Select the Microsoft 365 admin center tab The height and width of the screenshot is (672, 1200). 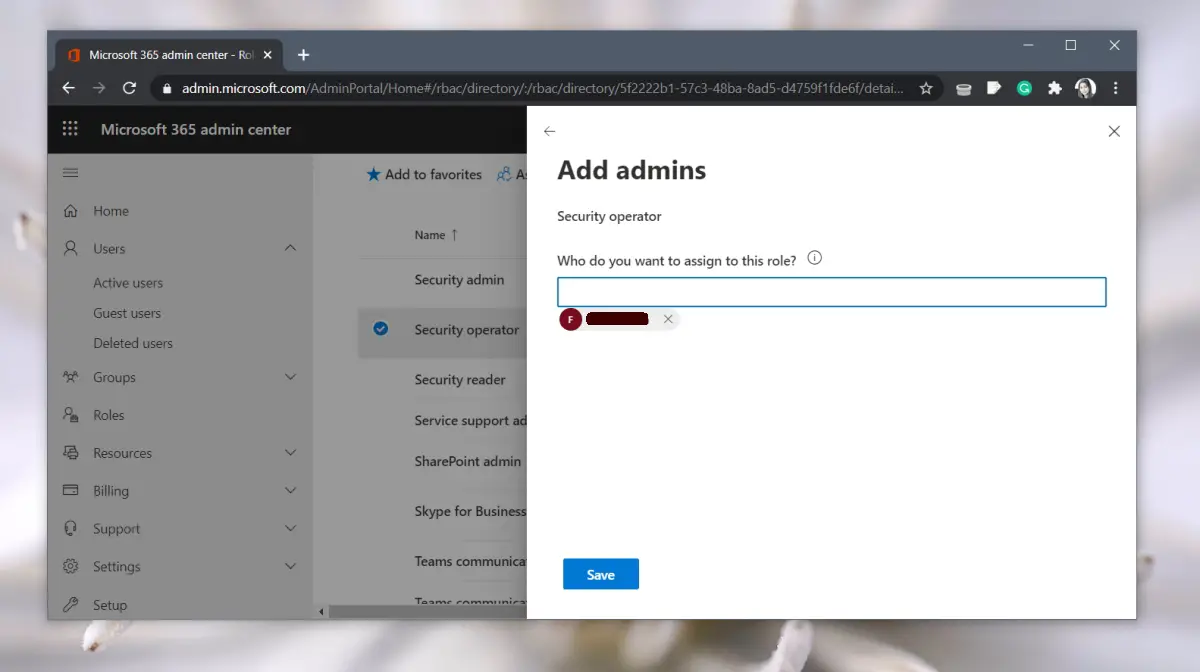click(x=169, y=55)
